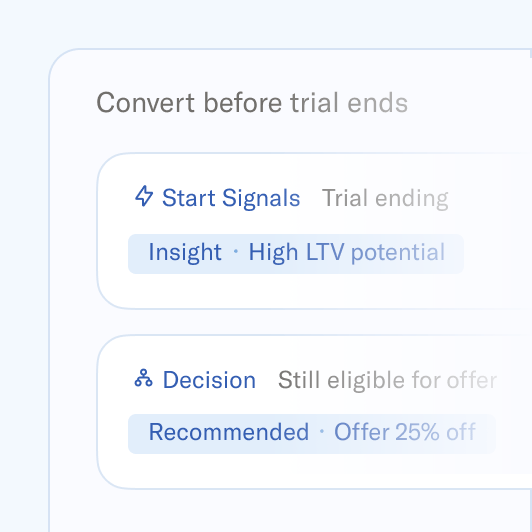
Task: Click the "Still eligible for offer" text
Action: 387,380
